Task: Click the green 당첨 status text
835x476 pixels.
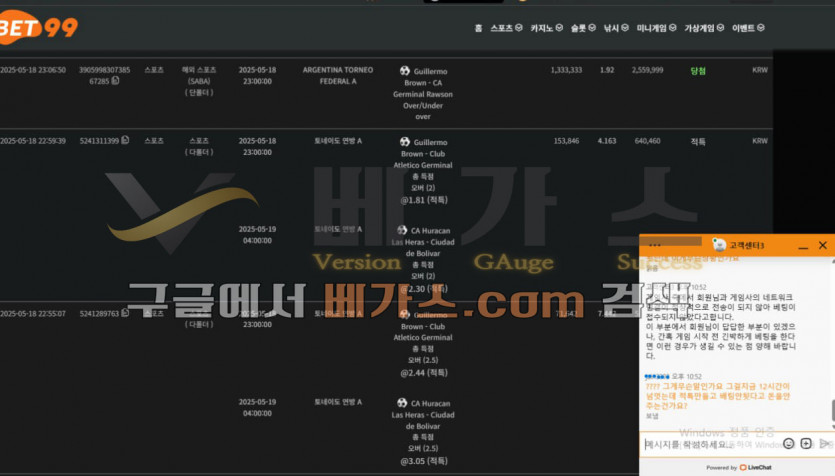Action: coord(698,70)
